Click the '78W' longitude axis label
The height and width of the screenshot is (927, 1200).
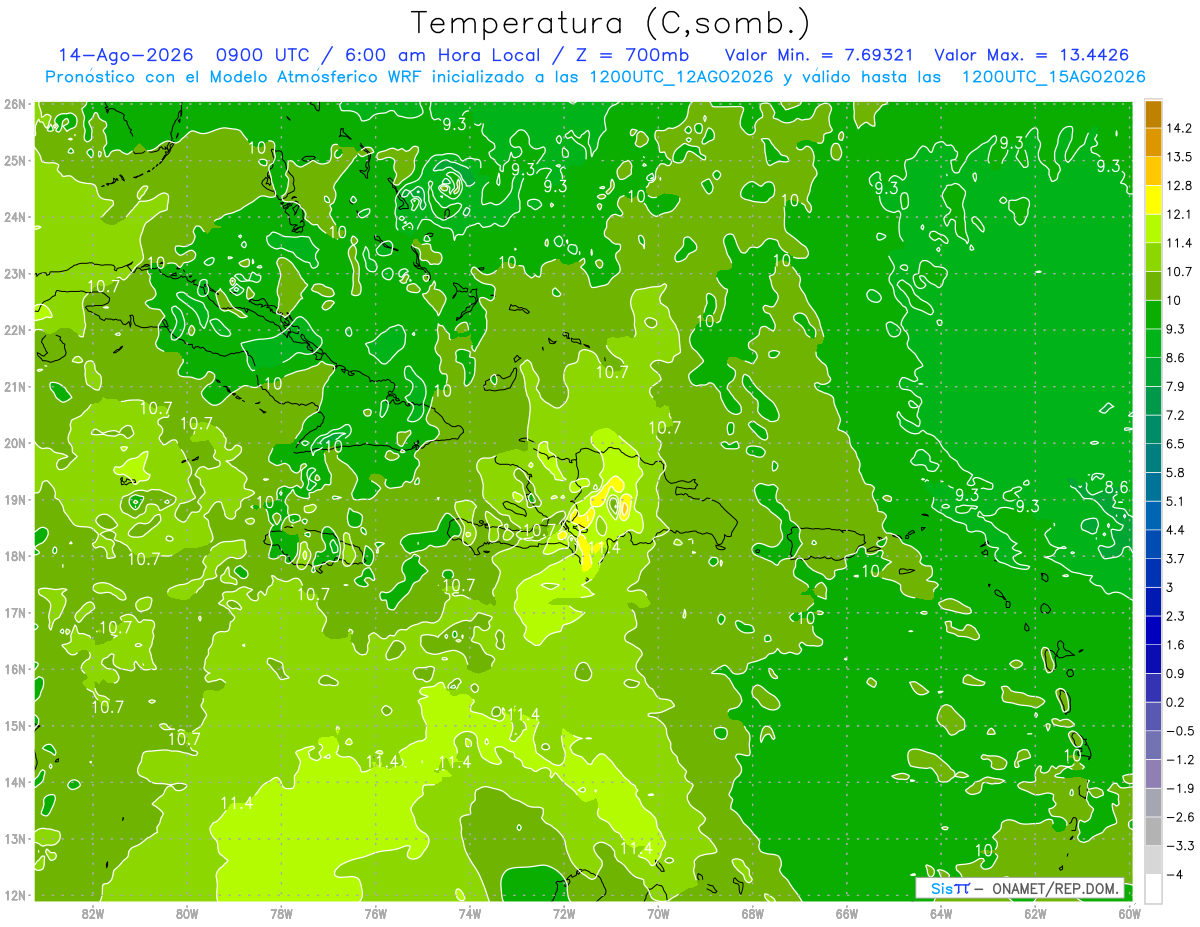281,913
